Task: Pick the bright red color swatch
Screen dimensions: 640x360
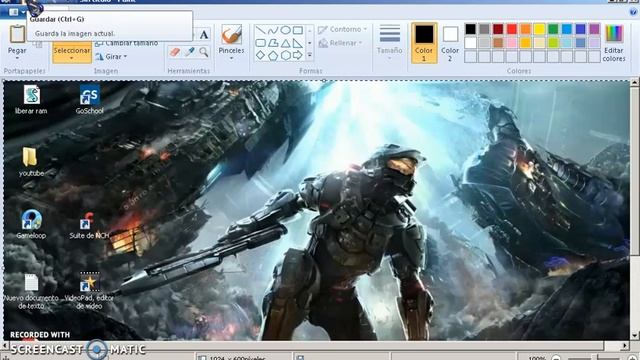Action: point(512,29)
